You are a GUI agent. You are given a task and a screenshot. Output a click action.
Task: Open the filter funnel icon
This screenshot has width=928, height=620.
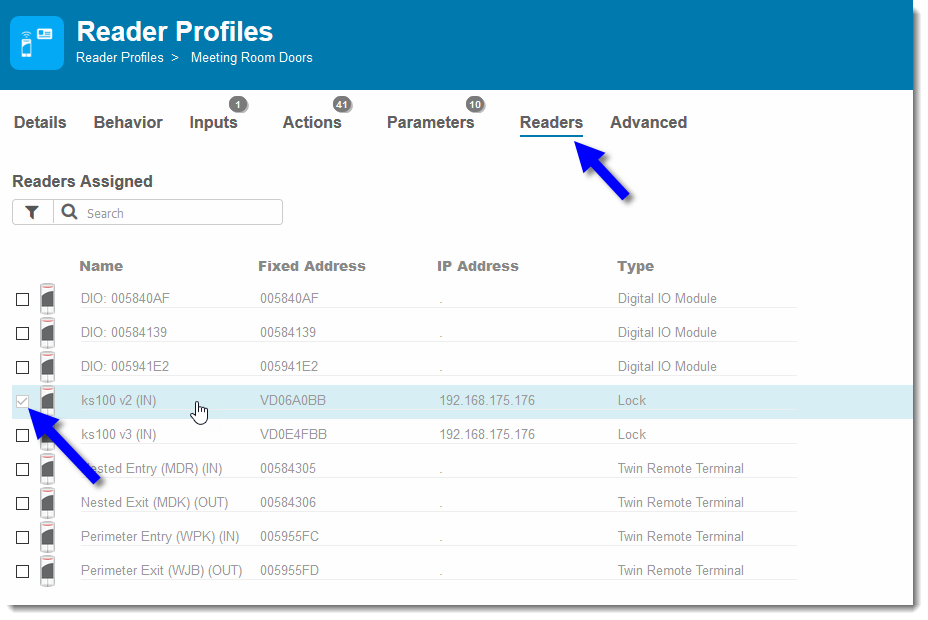tap(33, 212)
